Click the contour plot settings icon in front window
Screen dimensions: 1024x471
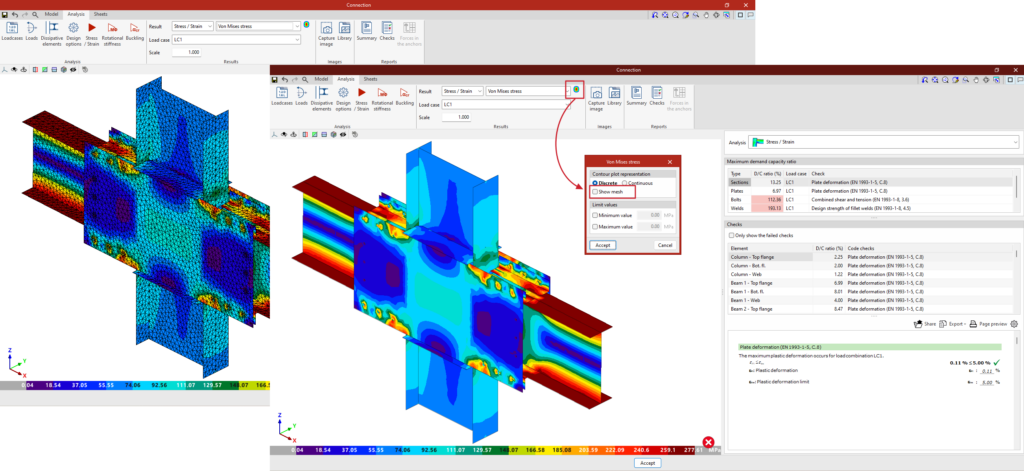[576, 89]
